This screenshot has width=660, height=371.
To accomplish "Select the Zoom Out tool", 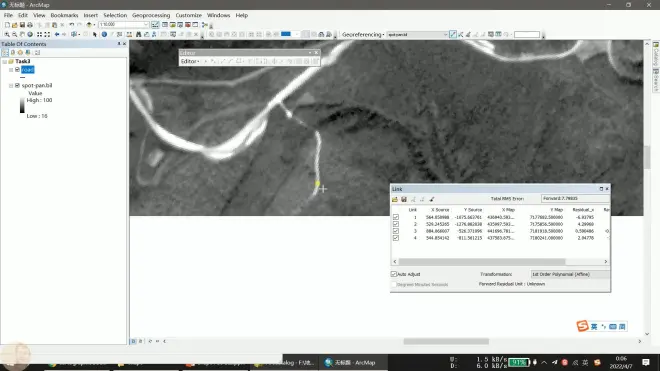I will tap(14, 35).
